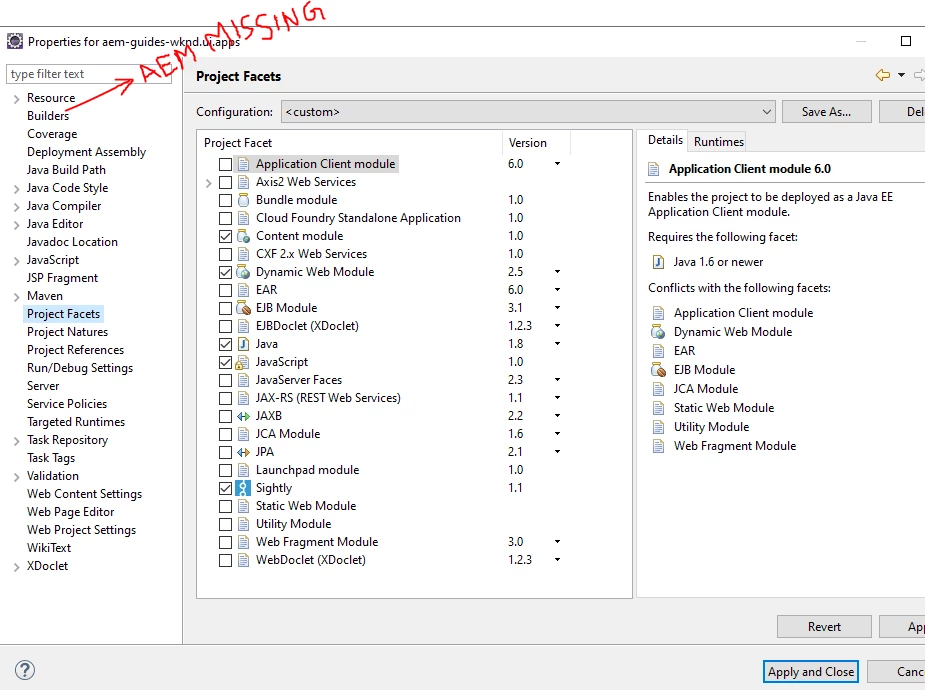Click the Static Web Module facet icon
This screenshot has height=690, width=925.
(x=243, y=507)
